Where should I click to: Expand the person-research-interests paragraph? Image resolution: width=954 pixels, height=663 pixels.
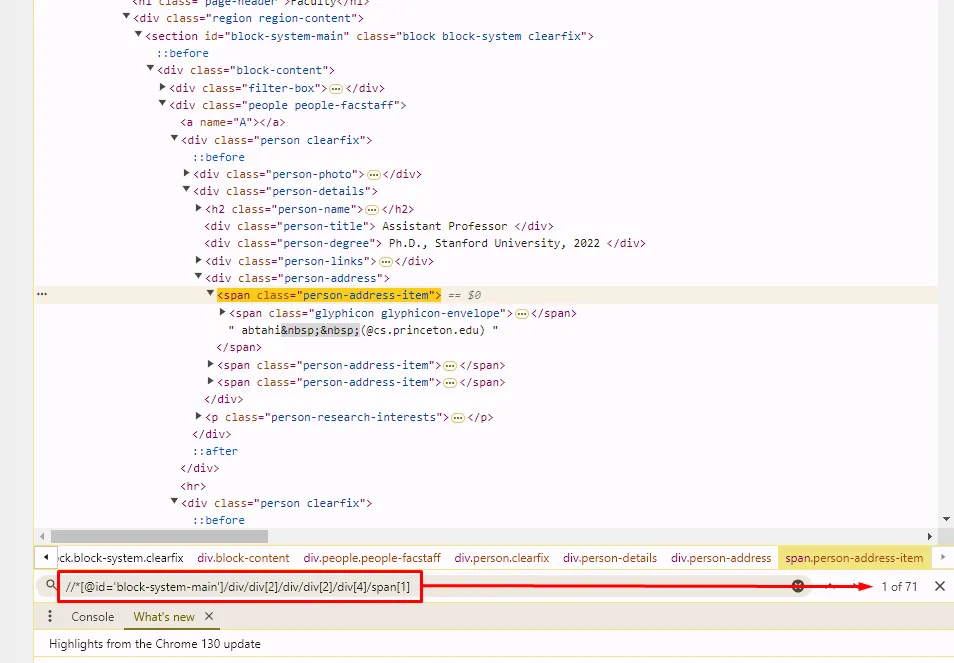pyautogui.click(x=198, y=417)
